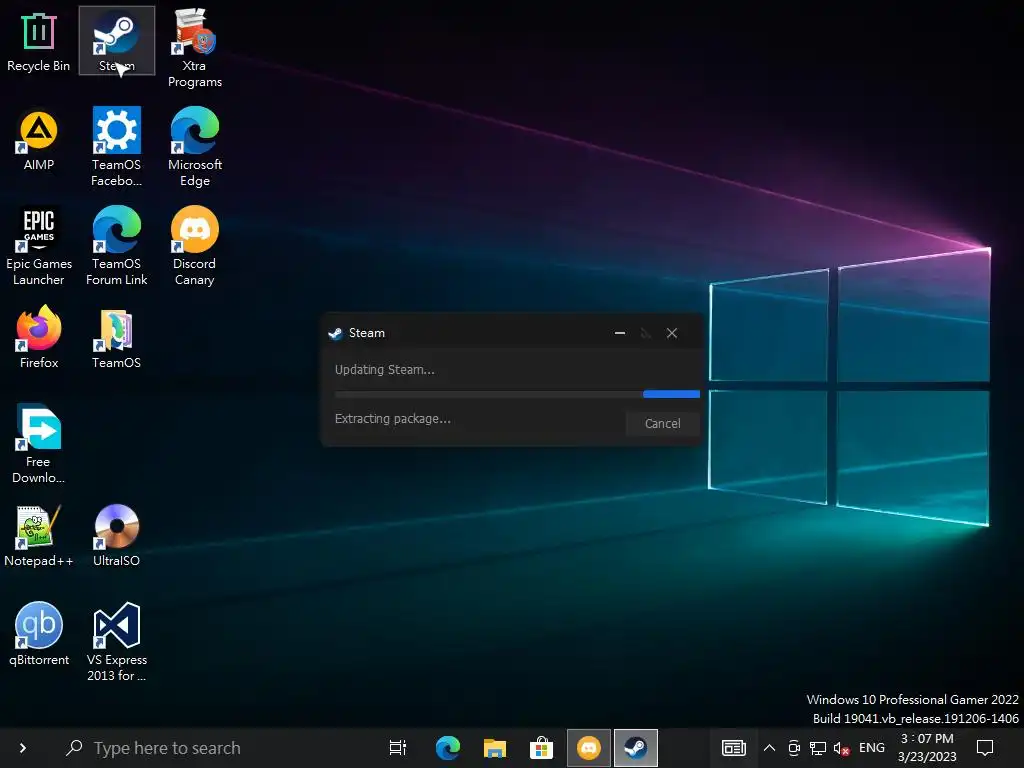
Task: Show hidden system tray icons
Action: point(769,748)
